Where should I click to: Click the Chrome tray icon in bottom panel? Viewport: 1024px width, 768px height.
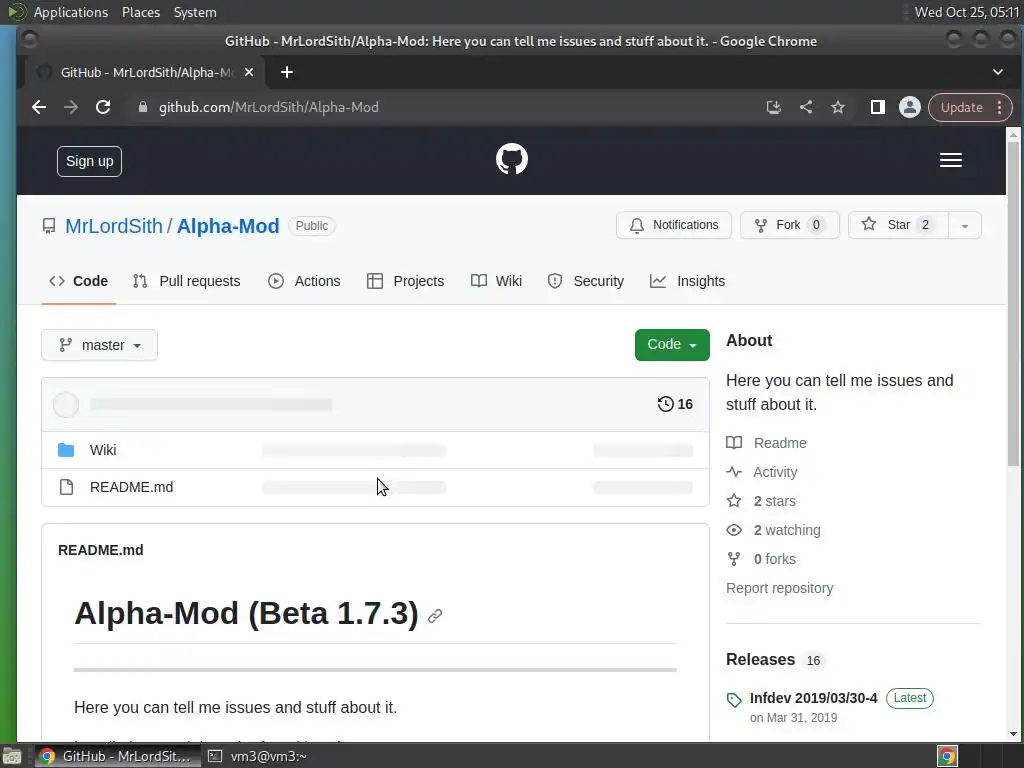tap(947, 756)
